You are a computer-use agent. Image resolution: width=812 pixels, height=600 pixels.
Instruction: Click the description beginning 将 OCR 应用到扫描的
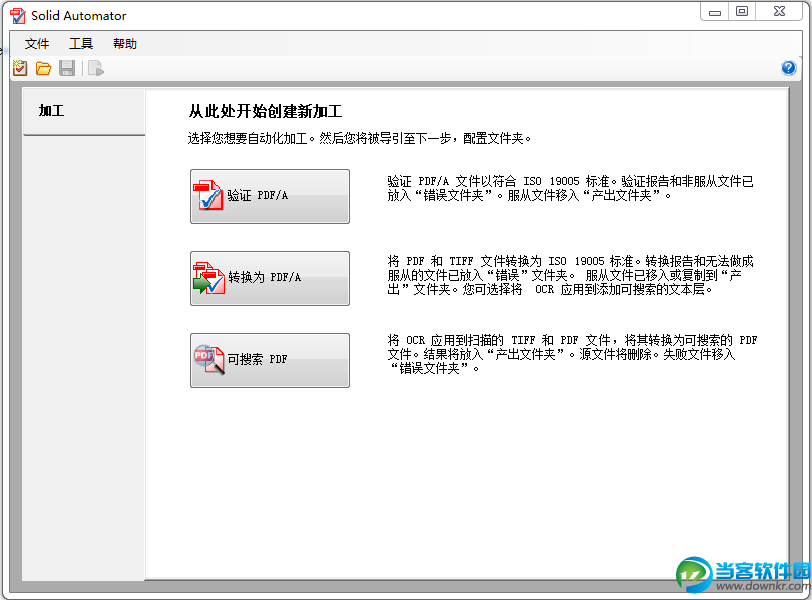[572, 354]
